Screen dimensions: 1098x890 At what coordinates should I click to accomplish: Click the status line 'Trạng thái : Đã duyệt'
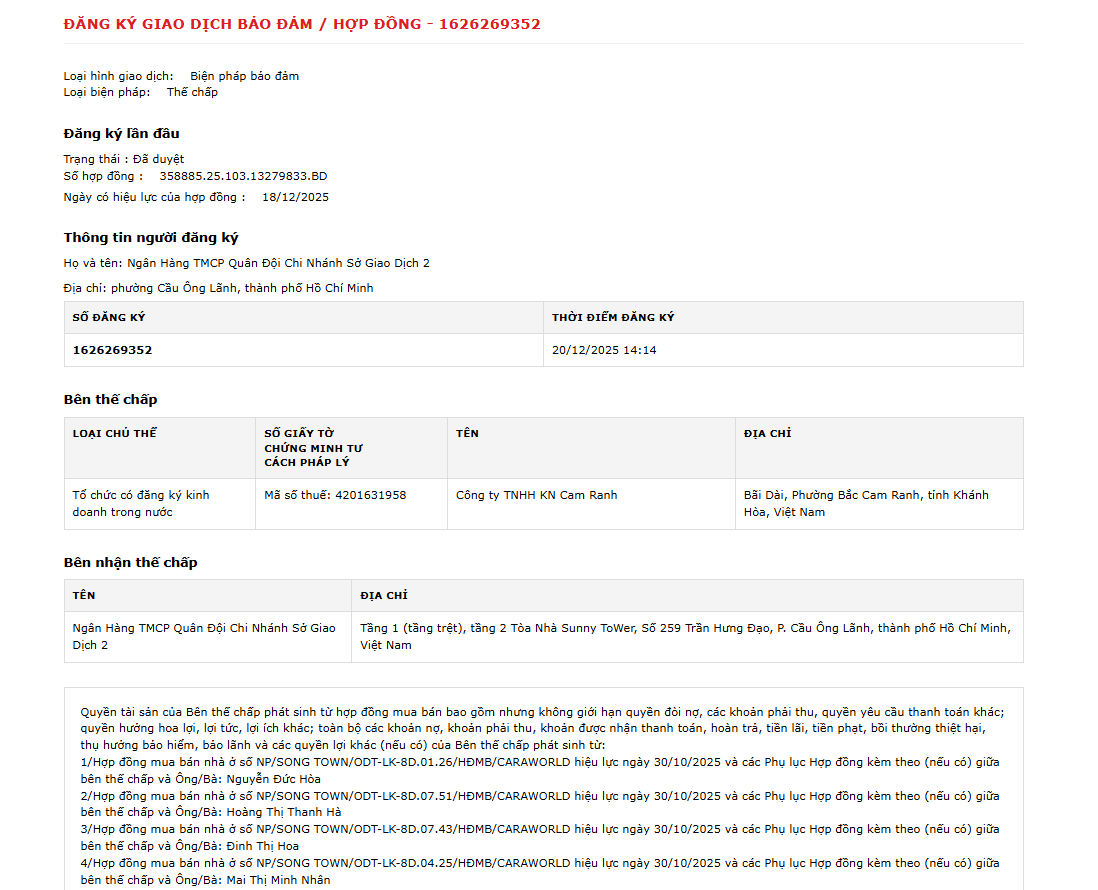124,159
